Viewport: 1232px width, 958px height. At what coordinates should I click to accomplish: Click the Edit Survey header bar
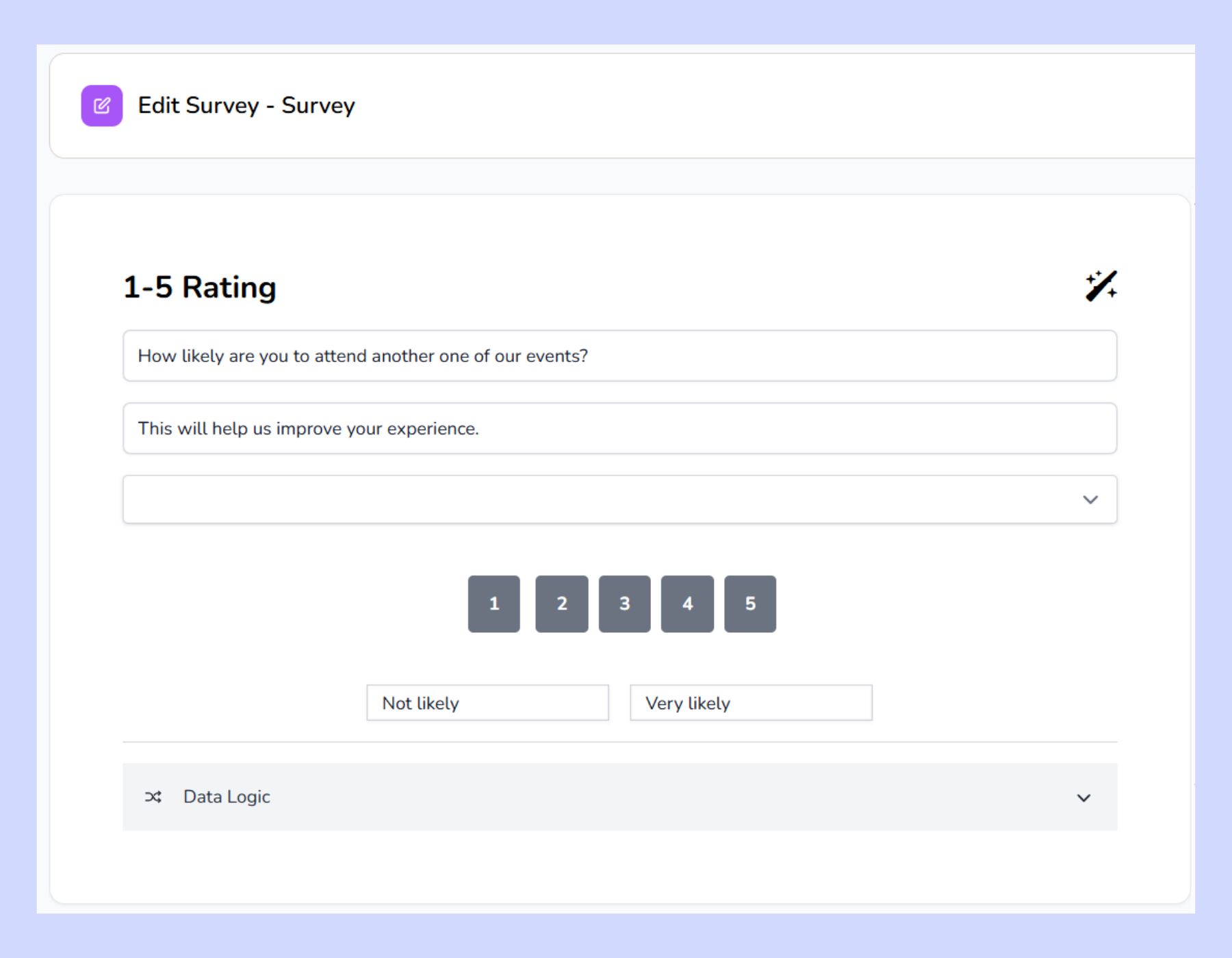[616, 105]
